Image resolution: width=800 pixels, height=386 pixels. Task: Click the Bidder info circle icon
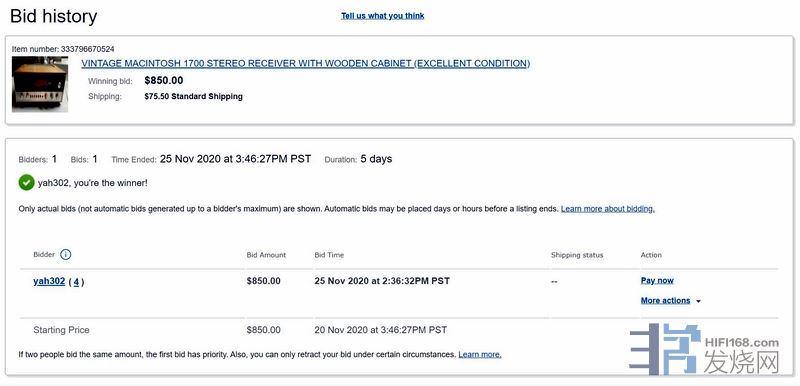[65, 254]
